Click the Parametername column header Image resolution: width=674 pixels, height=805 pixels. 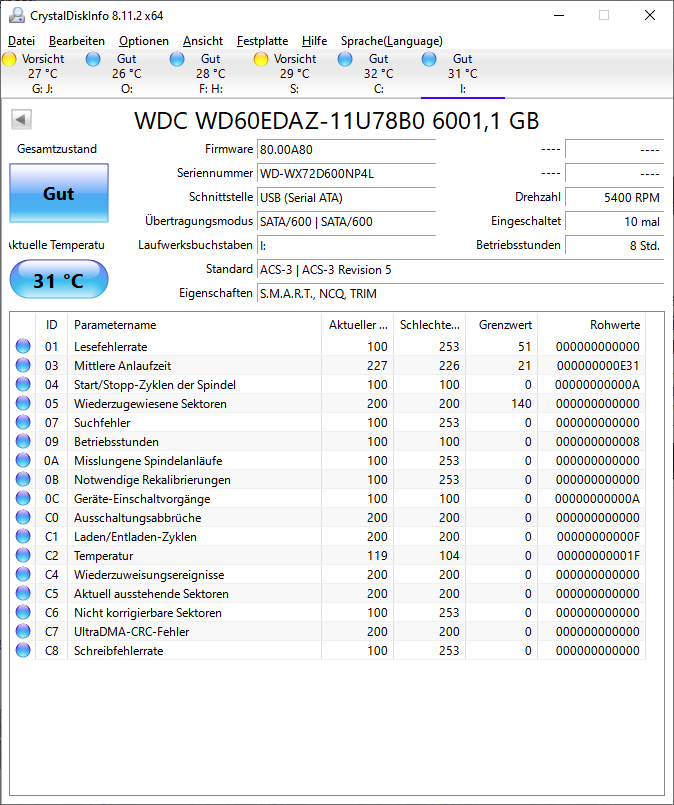pos(194,324)
